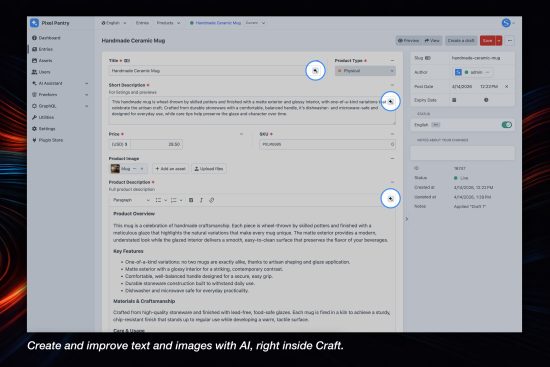
Task: Click the Pixel Pantry site logo icon
Action: click(34, 23)
